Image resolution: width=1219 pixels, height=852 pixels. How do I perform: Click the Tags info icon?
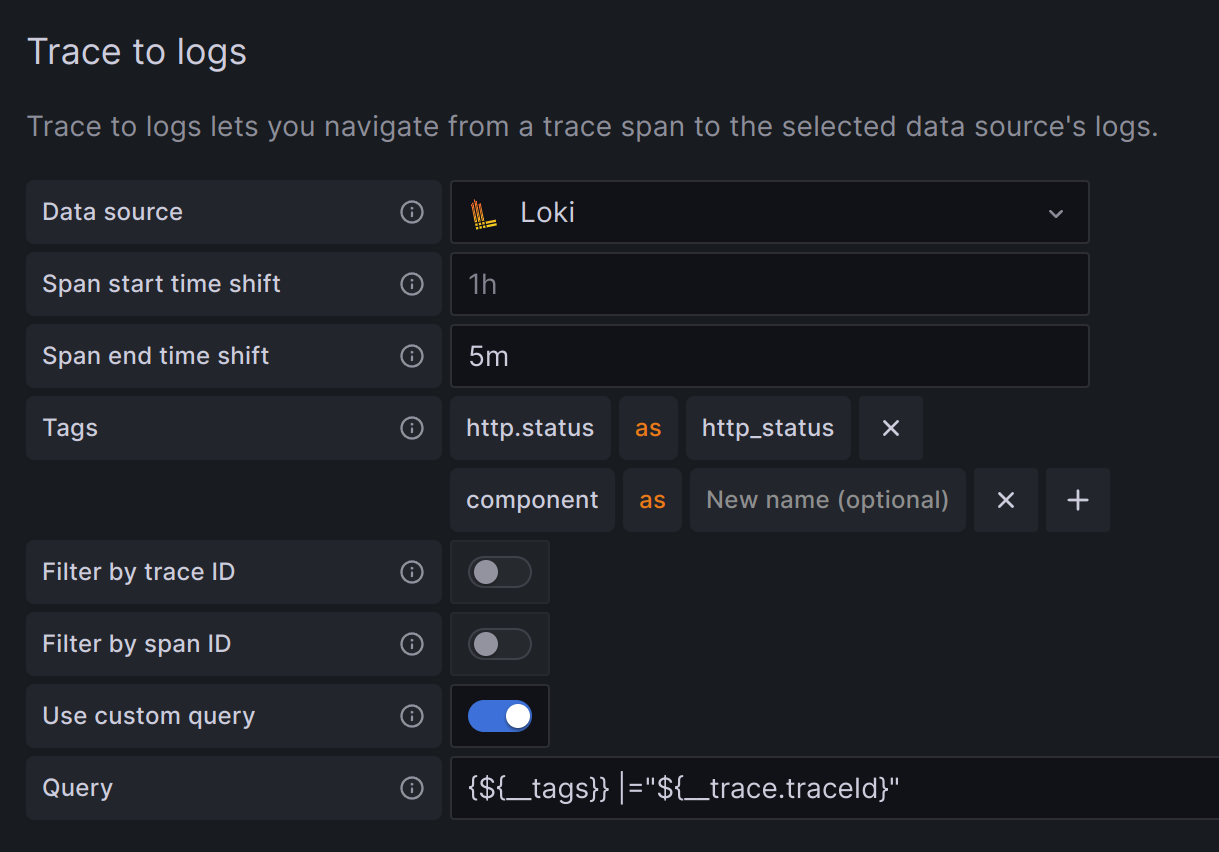412,428
